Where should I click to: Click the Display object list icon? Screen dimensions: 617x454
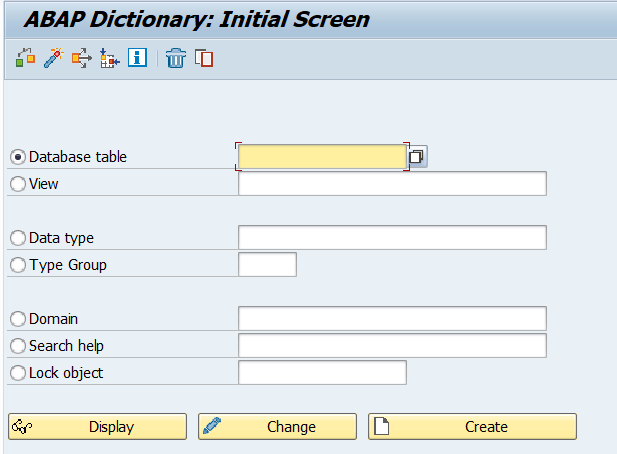pos(109,58)
